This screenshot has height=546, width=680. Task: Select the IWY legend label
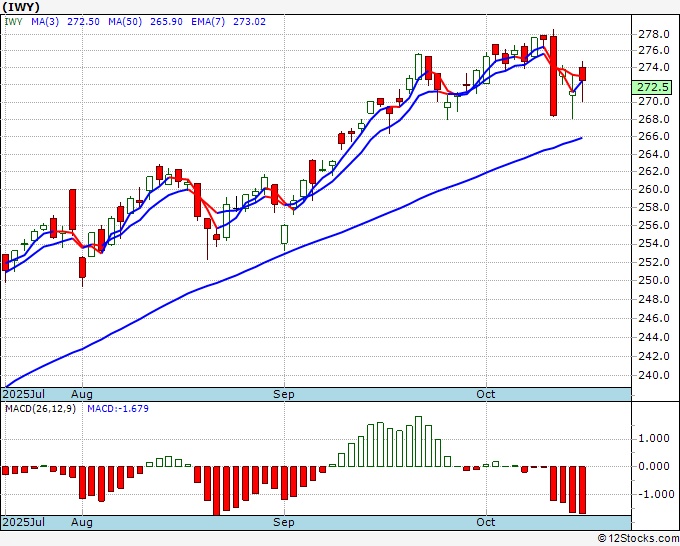click(13, 22)
